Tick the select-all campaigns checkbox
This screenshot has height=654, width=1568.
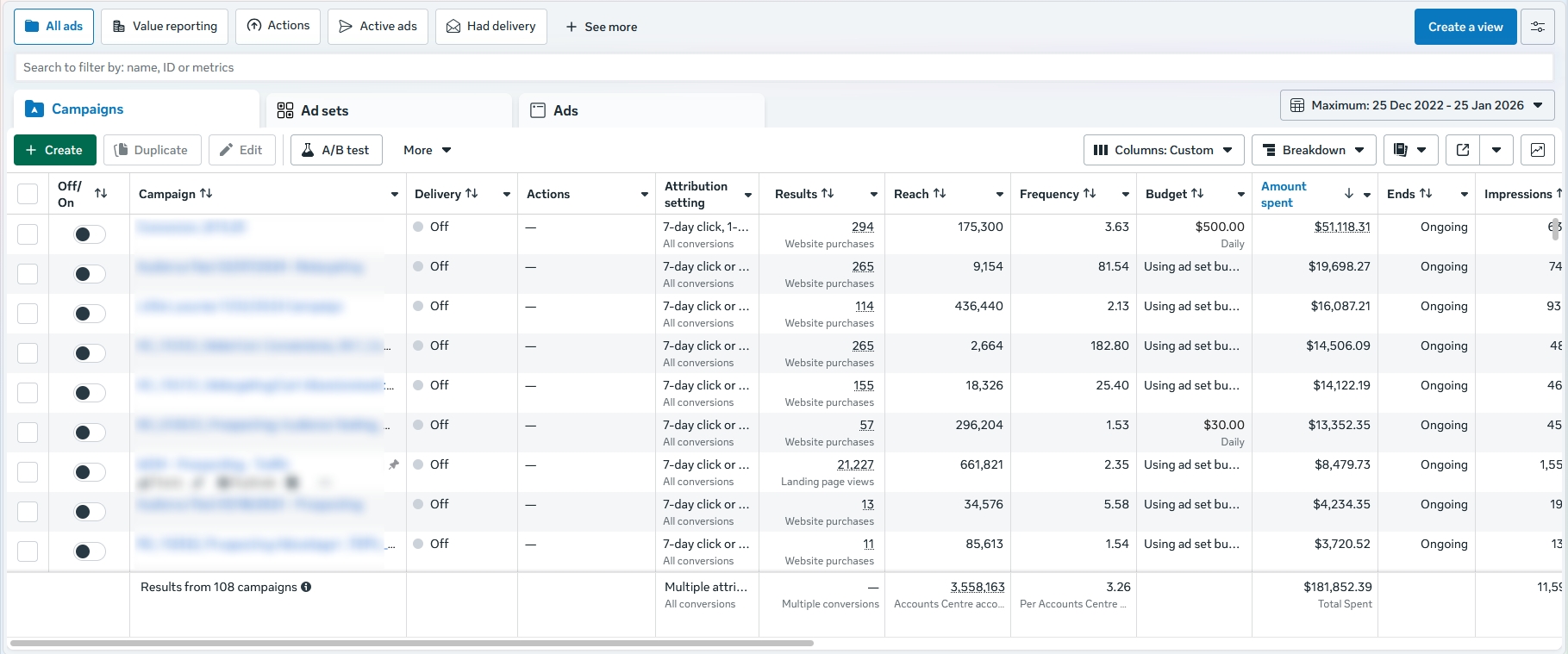pos(28,194)
